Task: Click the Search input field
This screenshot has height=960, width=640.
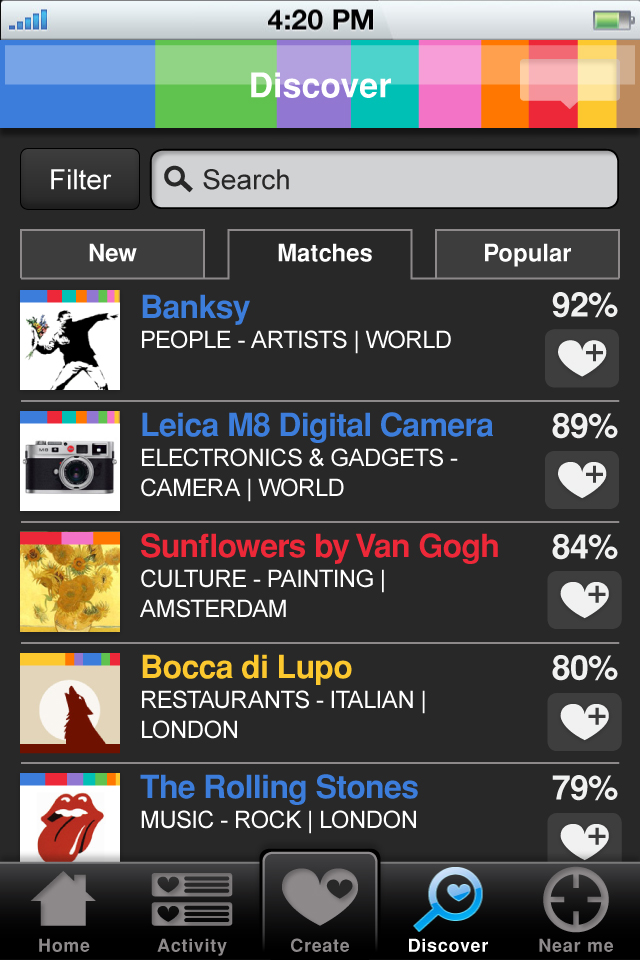Action: pos(385,180)
